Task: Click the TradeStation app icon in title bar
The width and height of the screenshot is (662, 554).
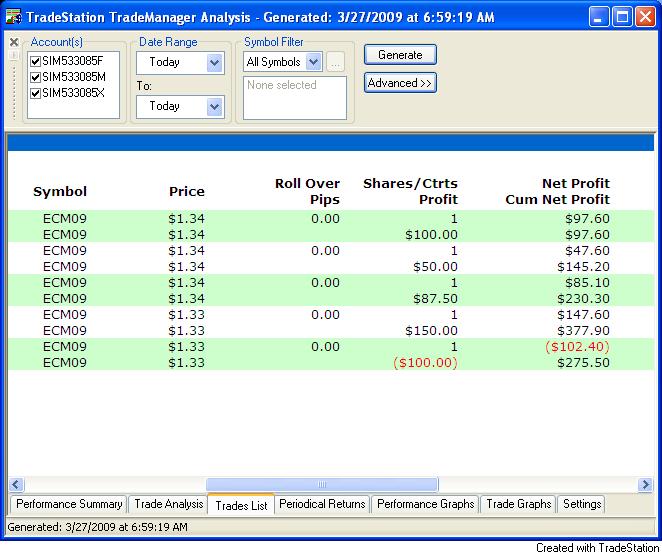Action: [x=14, y=17]
